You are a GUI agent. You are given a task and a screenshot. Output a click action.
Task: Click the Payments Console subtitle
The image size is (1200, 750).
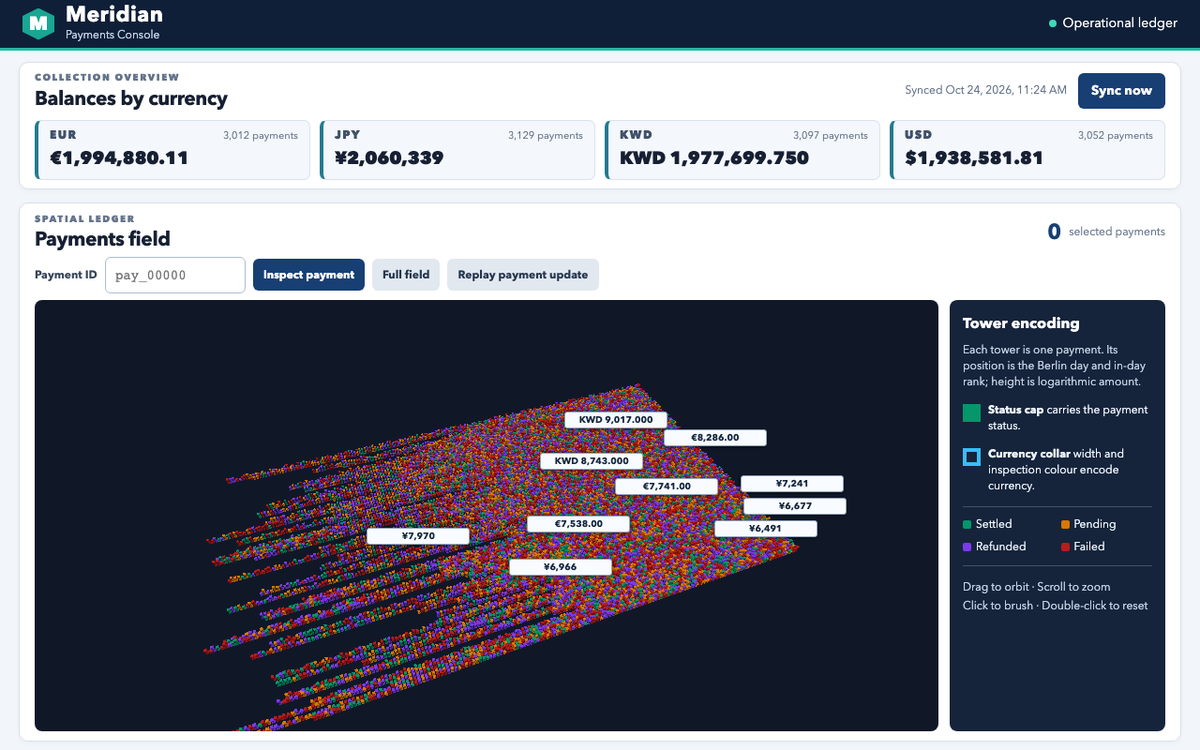(x=112, y=34)
